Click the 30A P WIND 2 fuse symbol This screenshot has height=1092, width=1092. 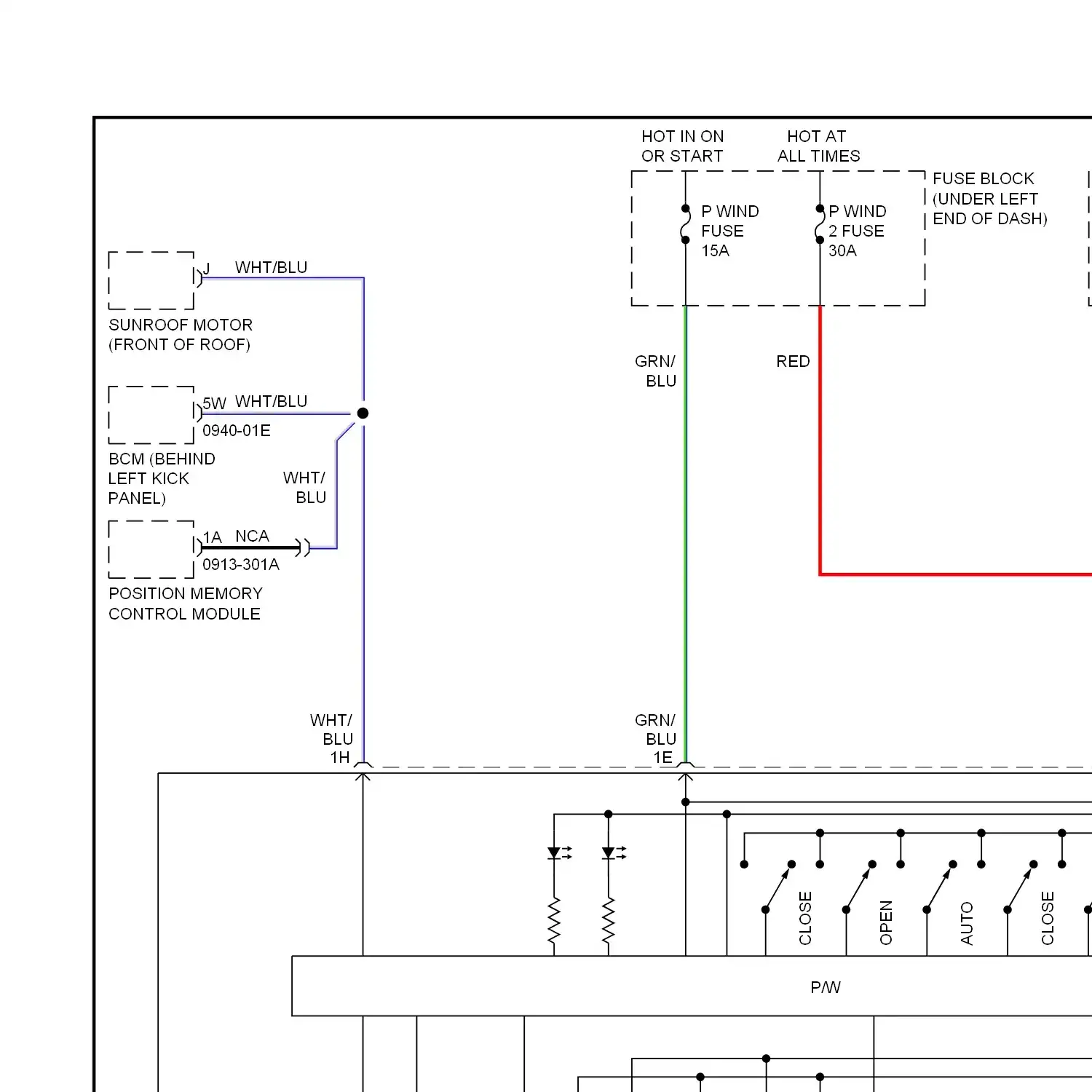[x=820, y=224]
